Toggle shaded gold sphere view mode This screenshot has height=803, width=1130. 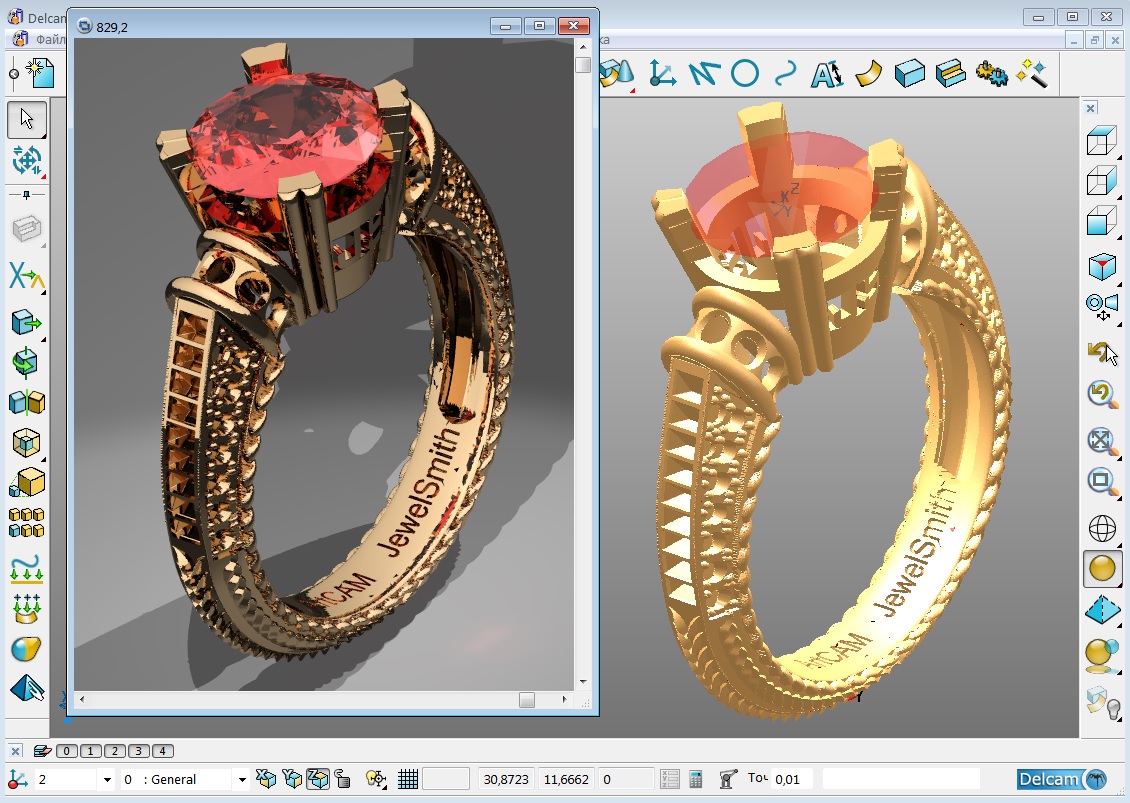click(x=1102, y=569)
